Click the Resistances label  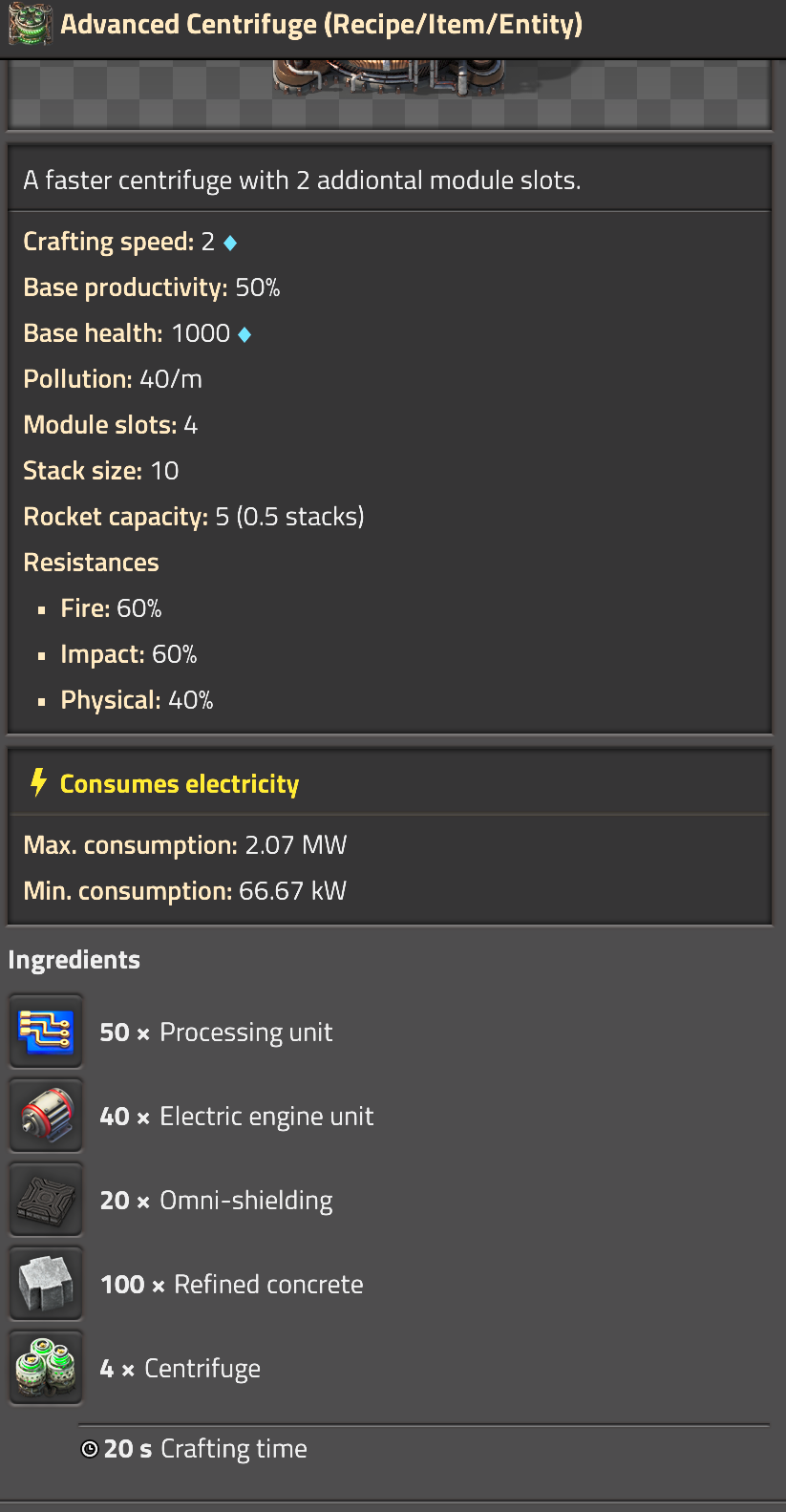pos(92,563)
